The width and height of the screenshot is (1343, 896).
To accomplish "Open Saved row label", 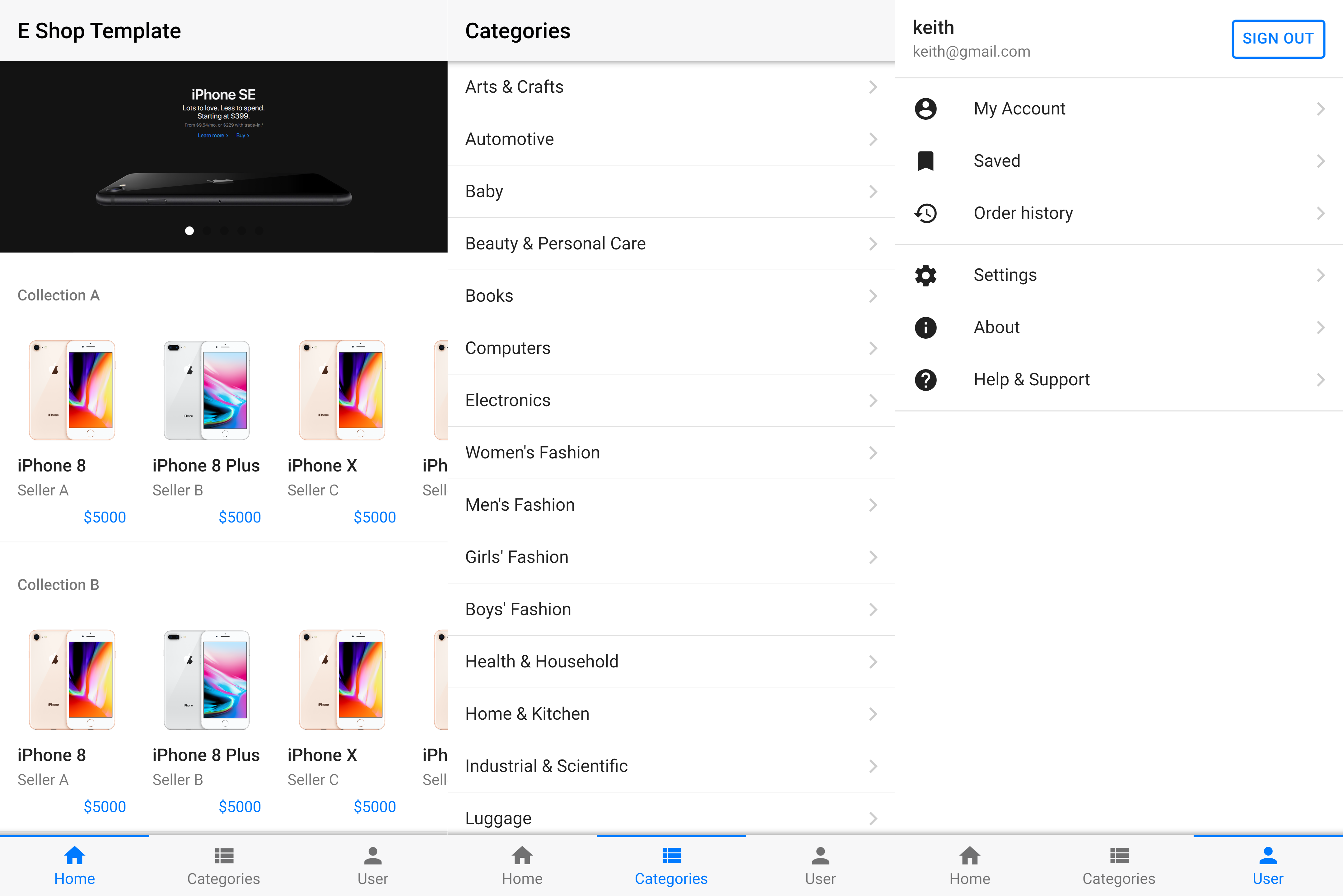I will pos(997,161).
